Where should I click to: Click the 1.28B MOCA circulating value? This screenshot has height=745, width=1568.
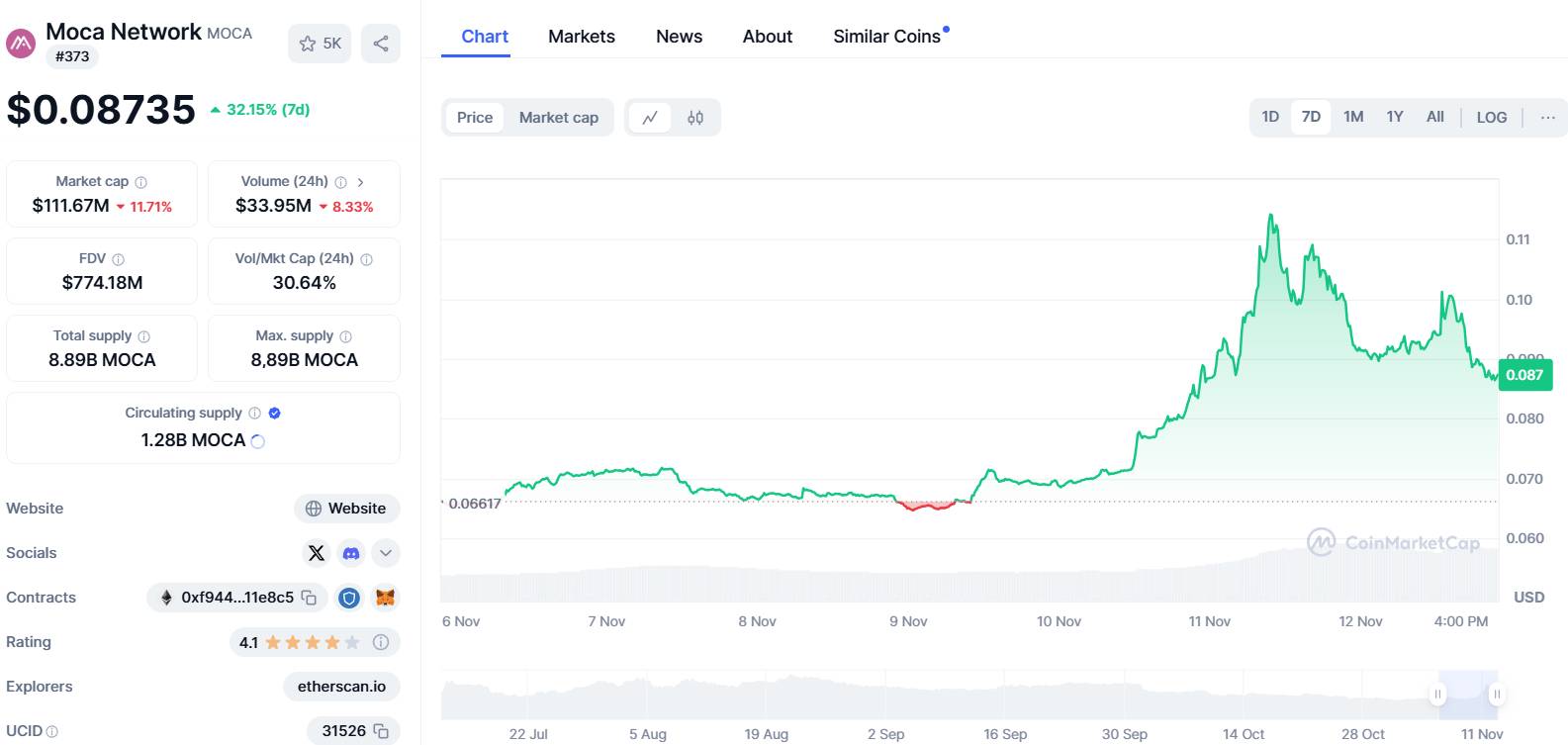tap(193, 440)
